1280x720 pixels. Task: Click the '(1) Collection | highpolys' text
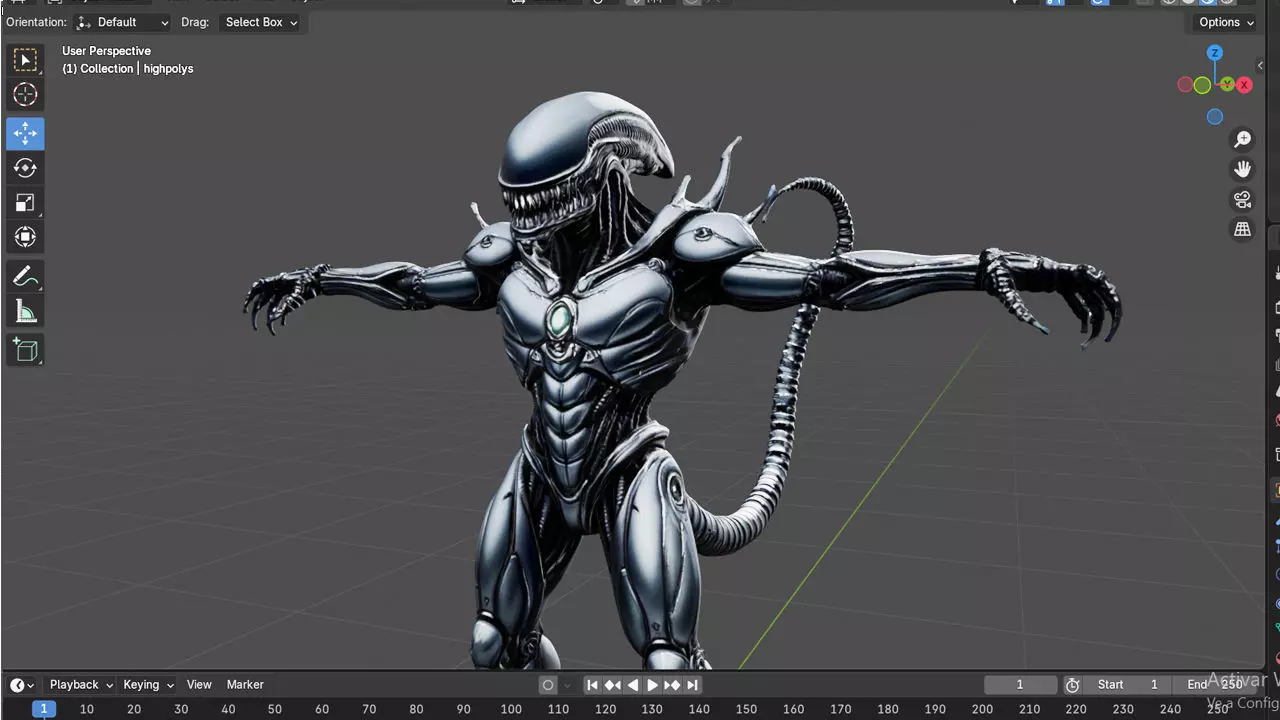coord(128,69)
